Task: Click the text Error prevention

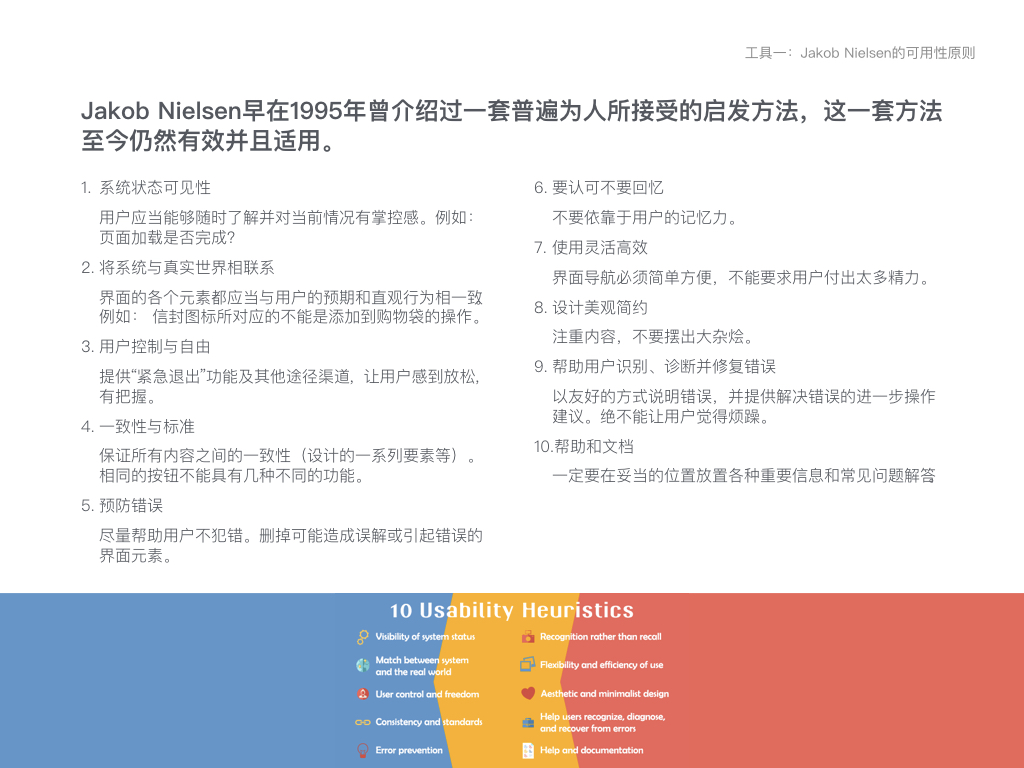Action: point(409,750)
